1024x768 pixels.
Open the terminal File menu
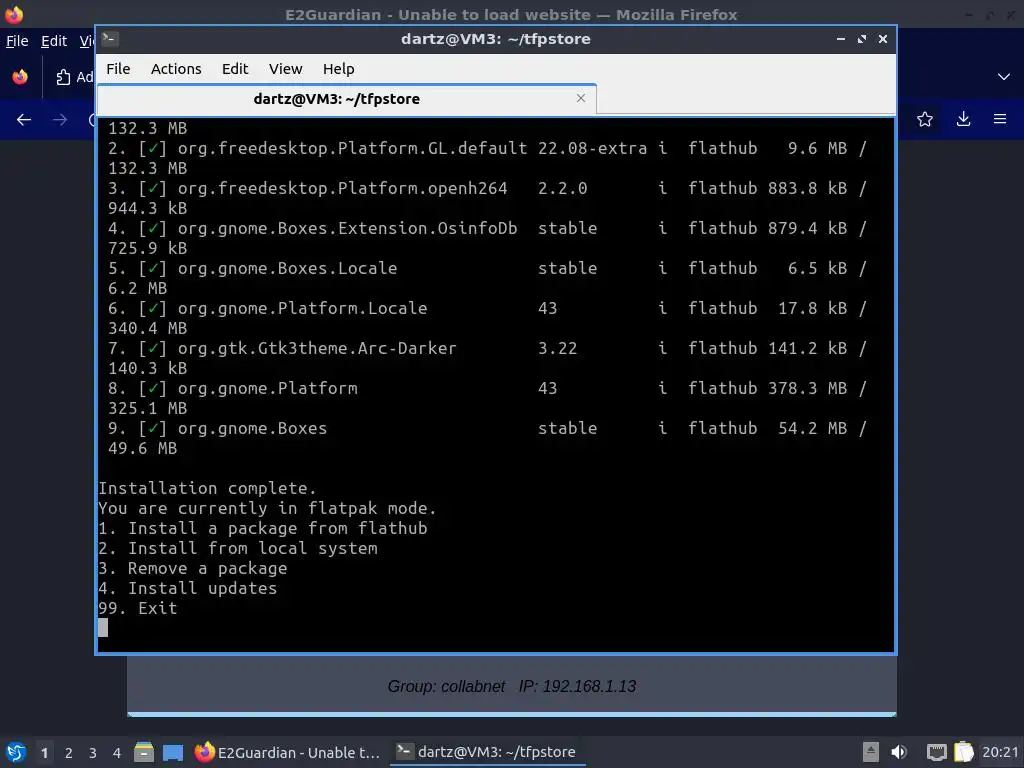point(118,69)
